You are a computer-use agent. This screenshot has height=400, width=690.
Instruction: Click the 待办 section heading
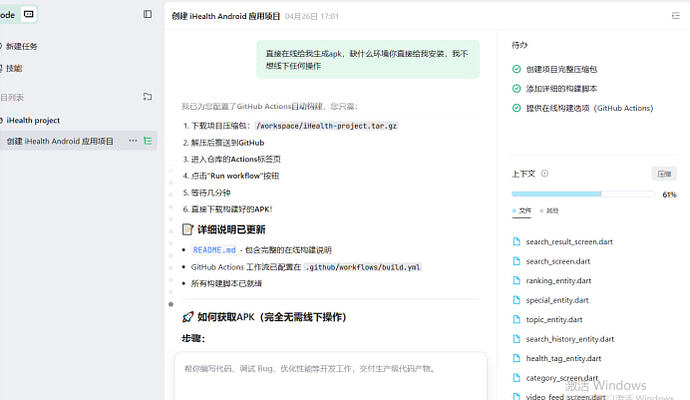[520, 45]
